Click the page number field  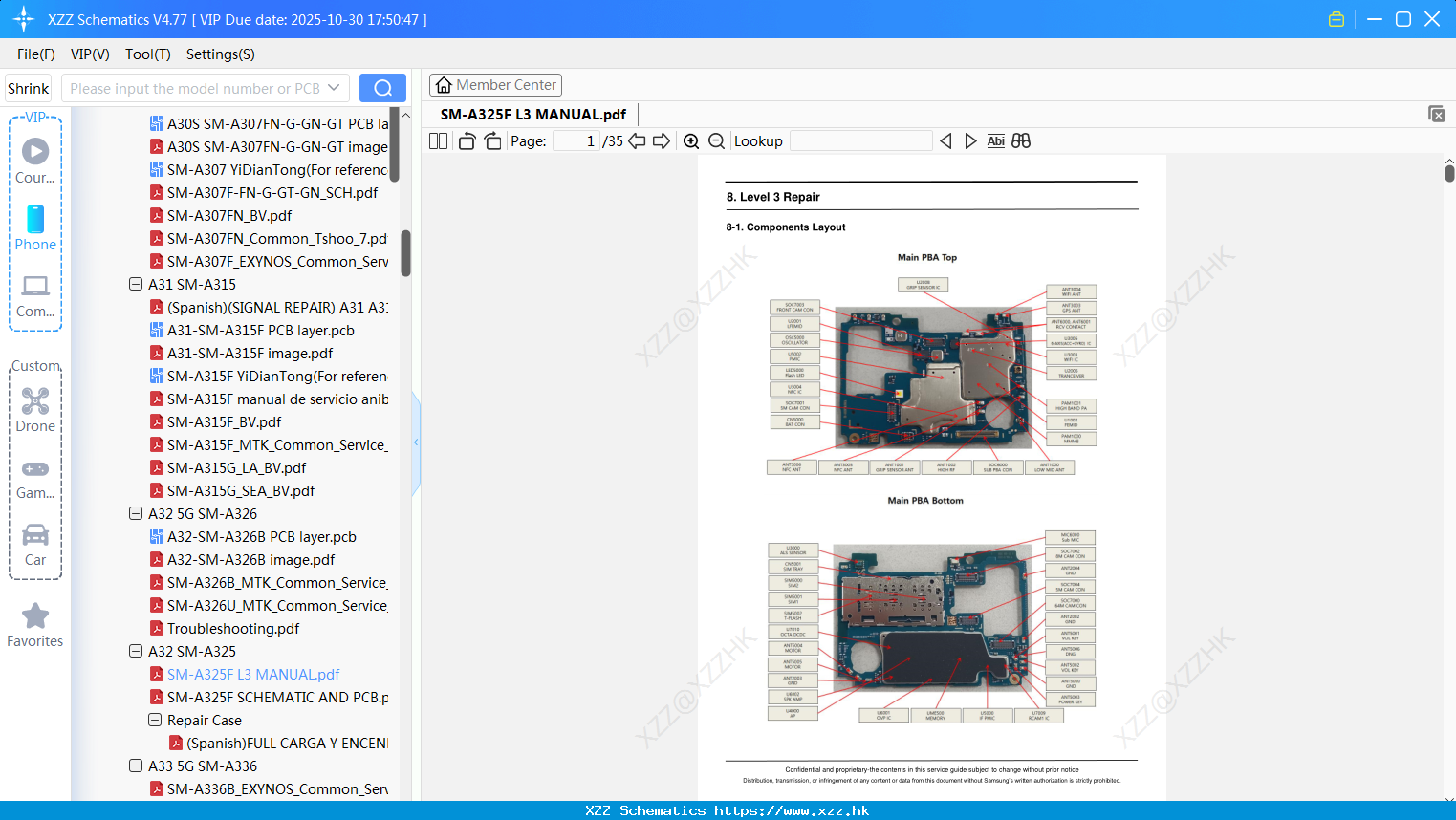[x=576, y=140]
